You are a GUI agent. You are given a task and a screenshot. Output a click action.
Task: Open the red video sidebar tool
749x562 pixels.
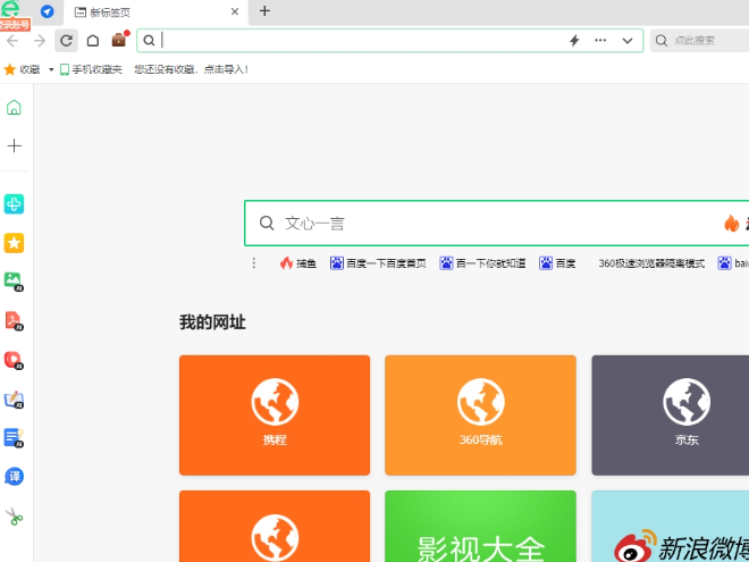[x=14, y=360]
